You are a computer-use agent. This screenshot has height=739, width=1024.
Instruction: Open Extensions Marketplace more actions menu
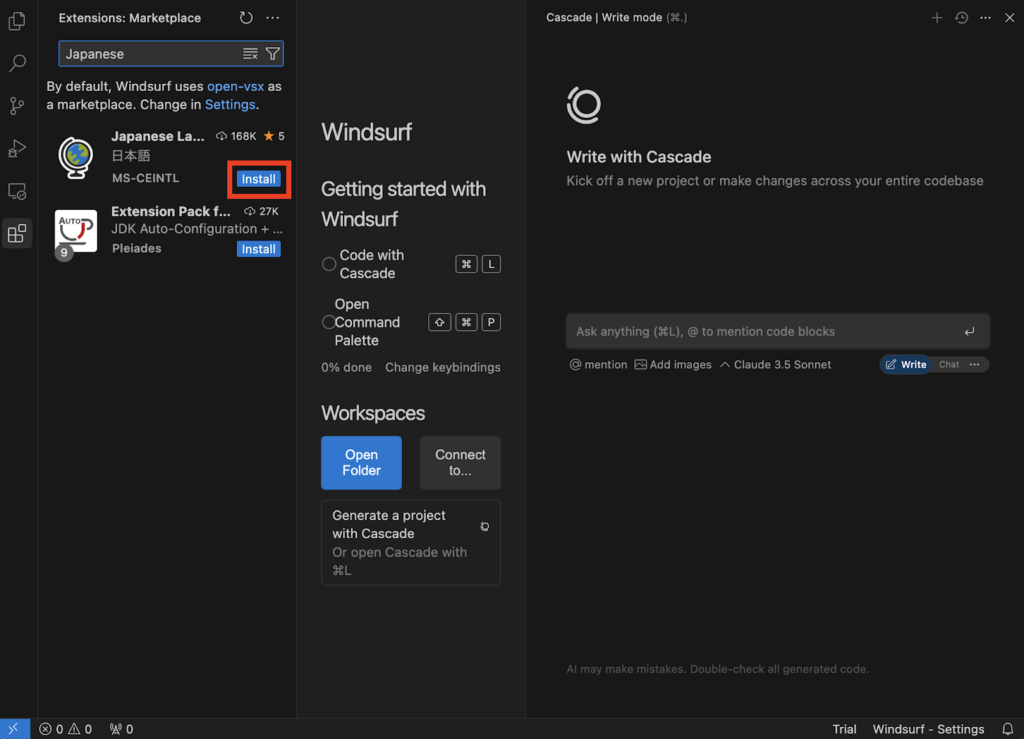tap(273, 18)
